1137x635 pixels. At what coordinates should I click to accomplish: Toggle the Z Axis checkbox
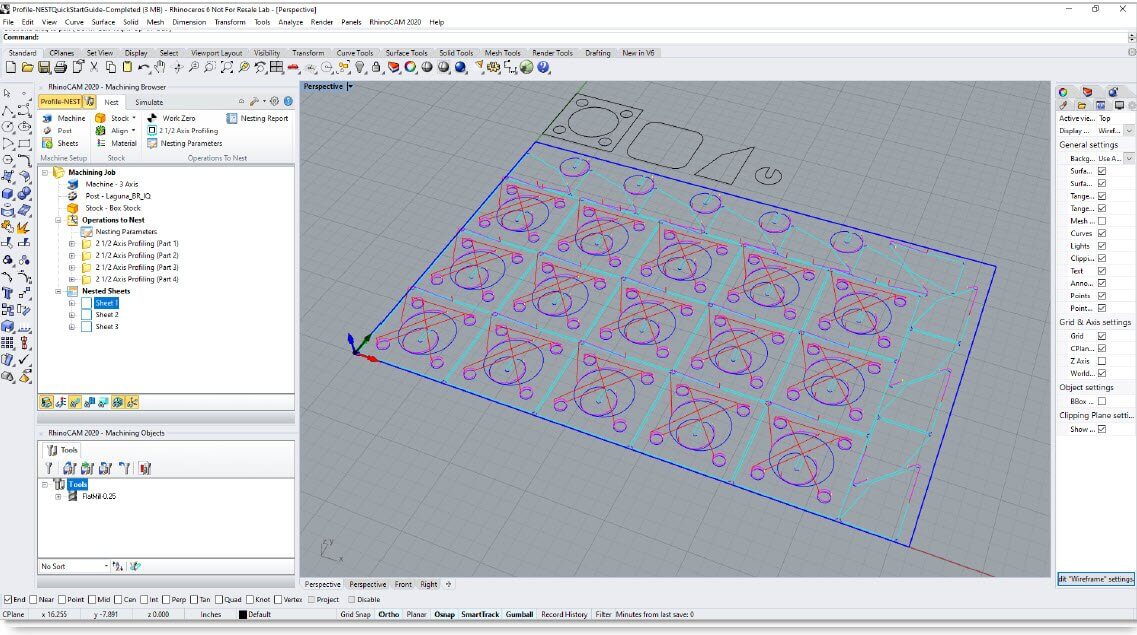[x=1102, y=361]
